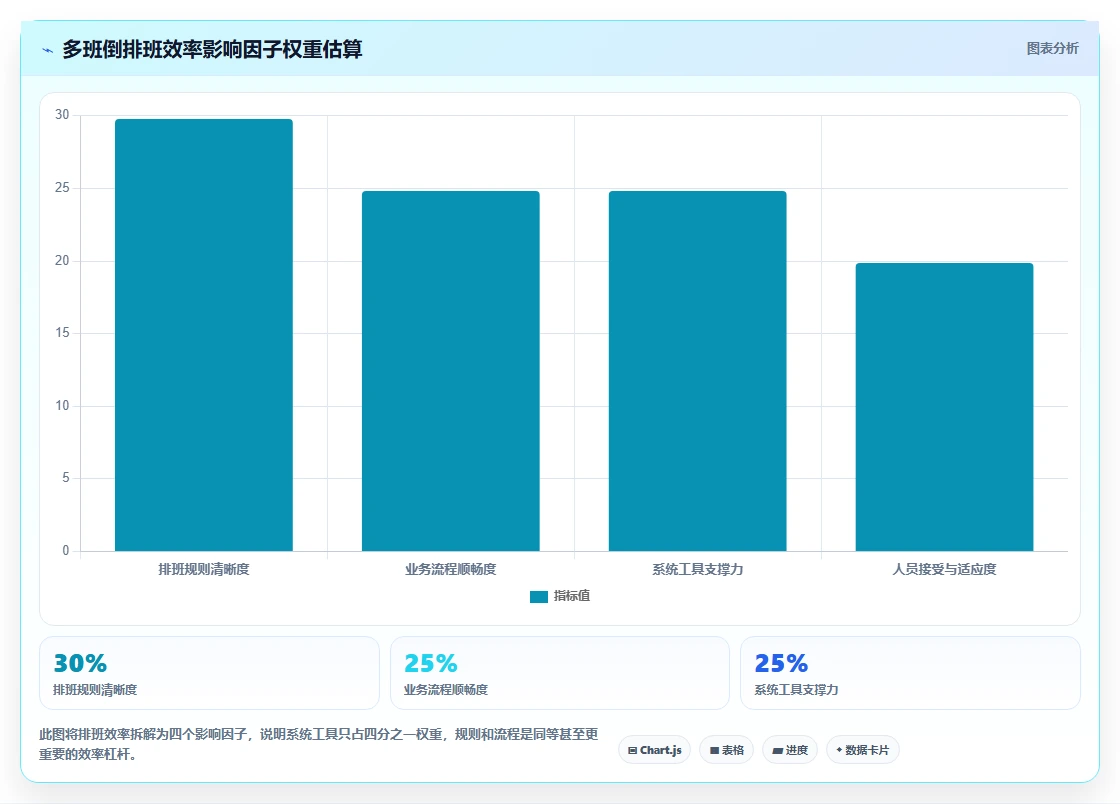This screenshot has height=804, width=1120.
Task: Click the 表格 tag chip
Action: [726, 750]
